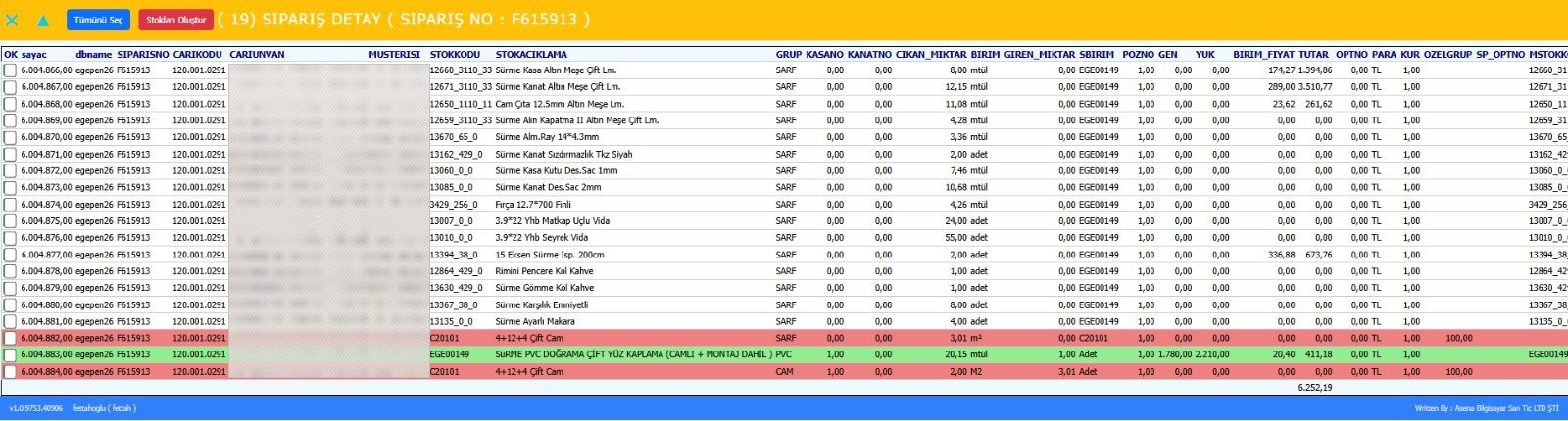This screenshot has width=1568, height=421.
Task: Select the 'SüRME PVC DOĞRAMA ÇİFT YÜZ KAPLAMA' cell
Action: pyautogui.click(x=634, y=354)
